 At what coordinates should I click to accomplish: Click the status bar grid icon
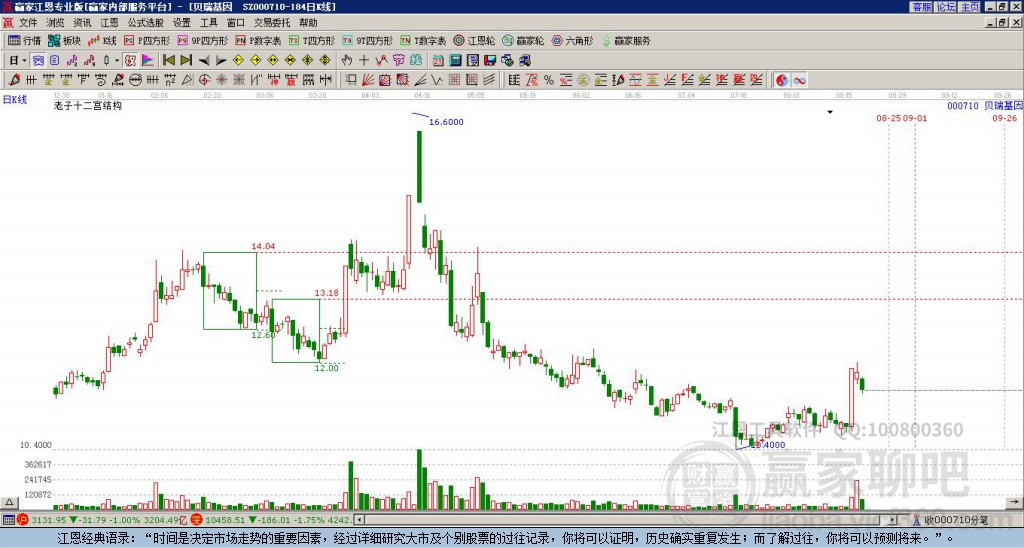[x=8, y=520]
